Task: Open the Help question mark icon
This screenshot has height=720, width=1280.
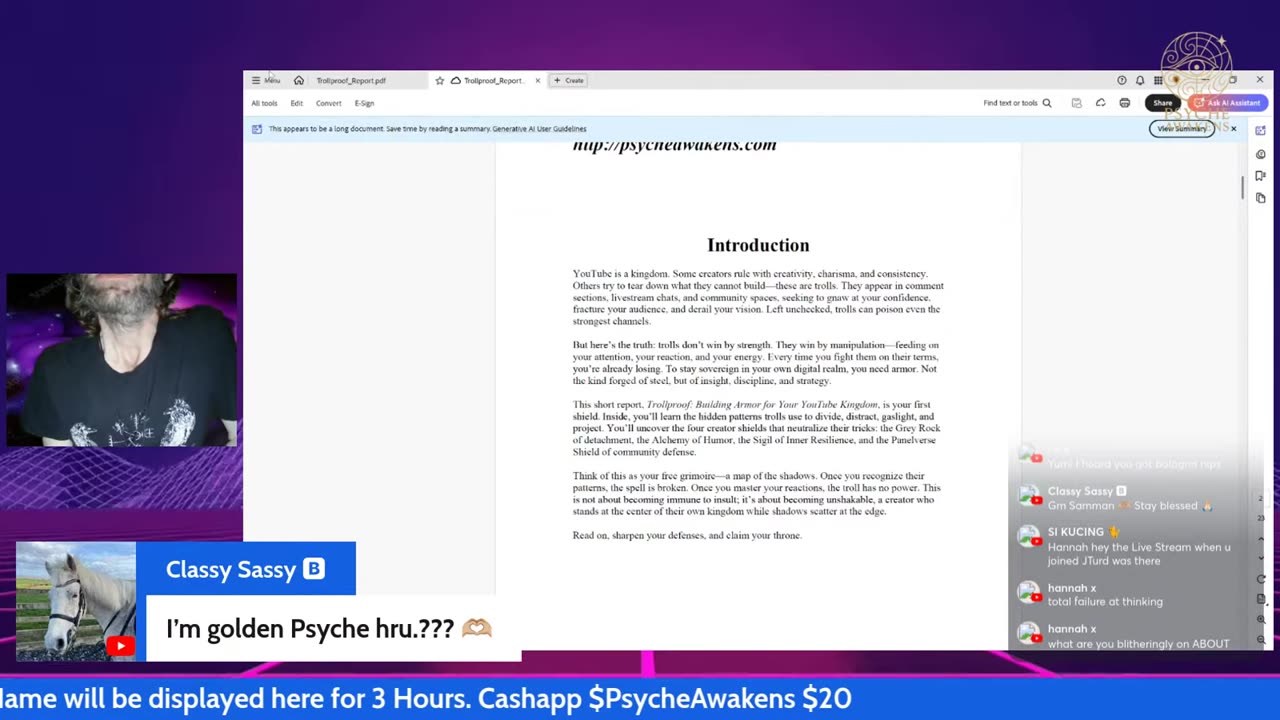Action: [x=1121, y=80]
